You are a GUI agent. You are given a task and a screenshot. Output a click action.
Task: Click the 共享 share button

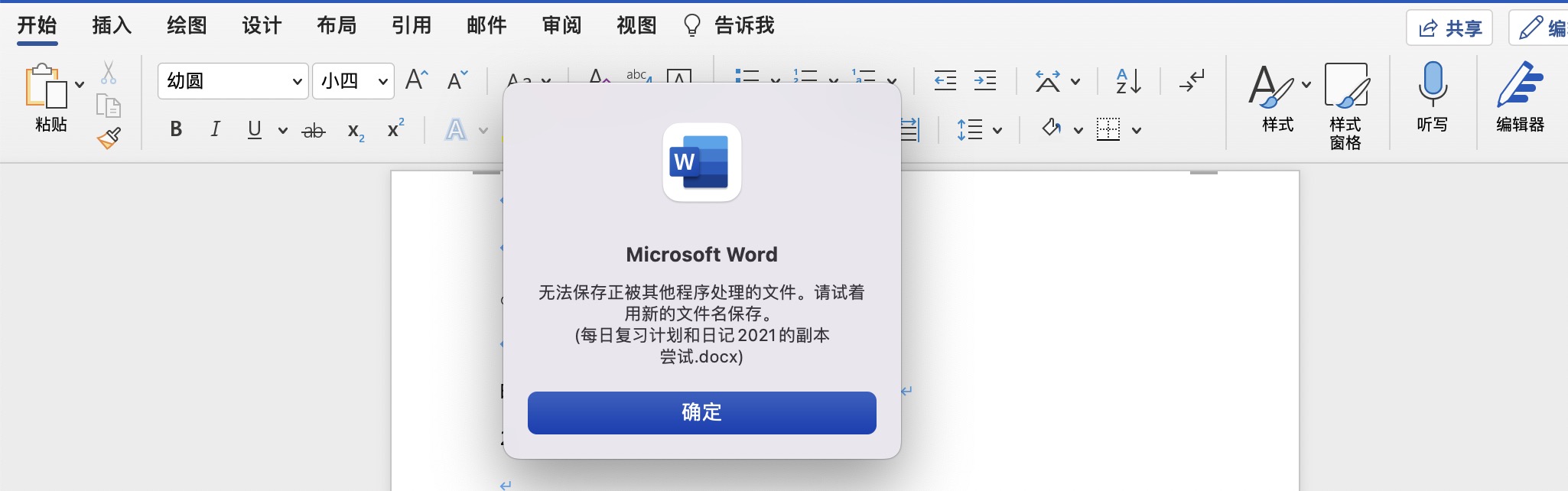point(1449,28)
